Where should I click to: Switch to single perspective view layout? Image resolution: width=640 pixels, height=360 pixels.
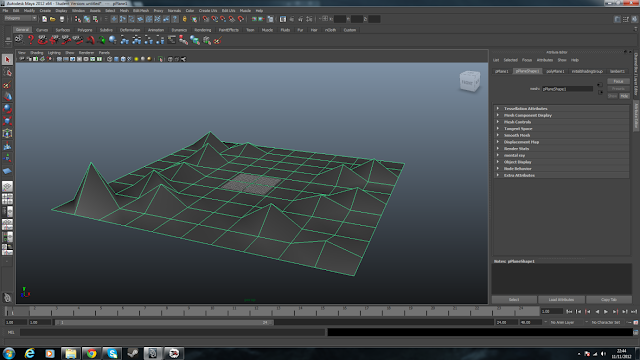coord(7,187)
